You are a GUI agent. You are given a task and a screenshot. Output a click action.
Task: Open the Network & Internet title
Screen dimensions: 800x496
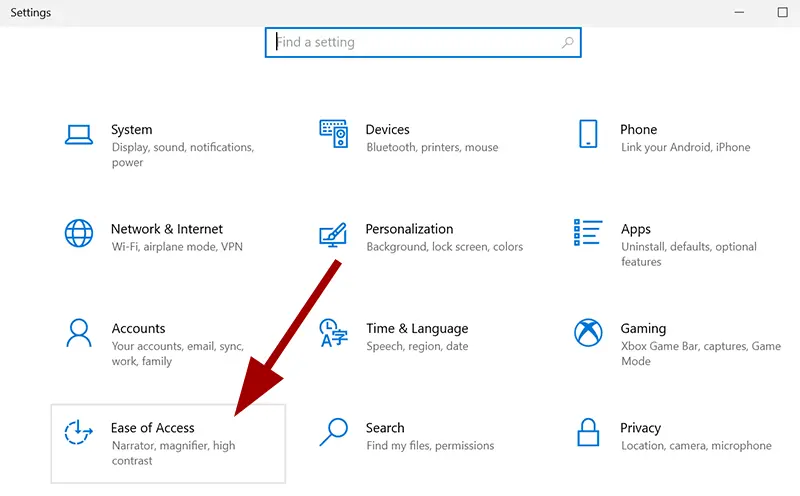[167, 229]
